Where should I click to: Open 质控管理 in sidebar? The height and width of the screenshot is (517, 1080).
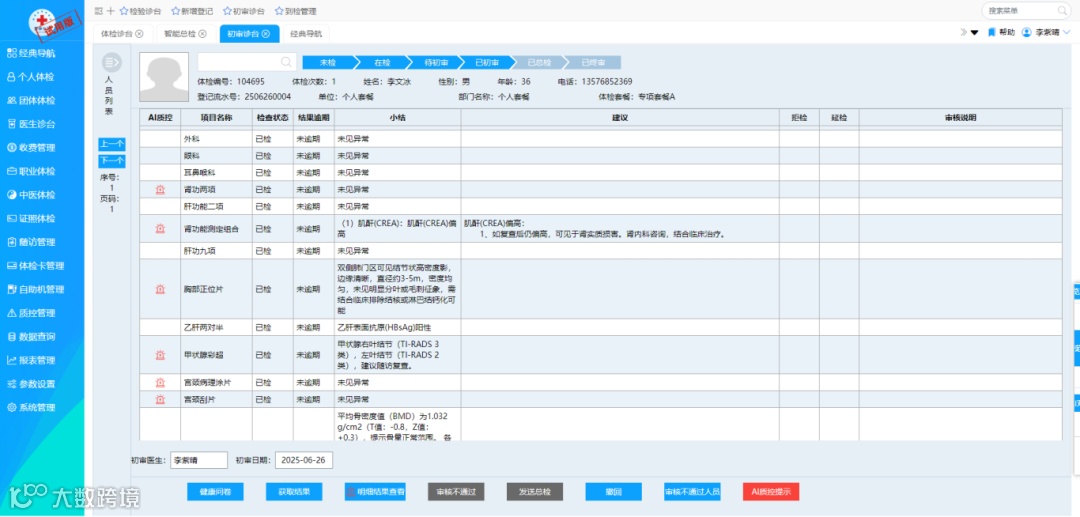(30, 313)
